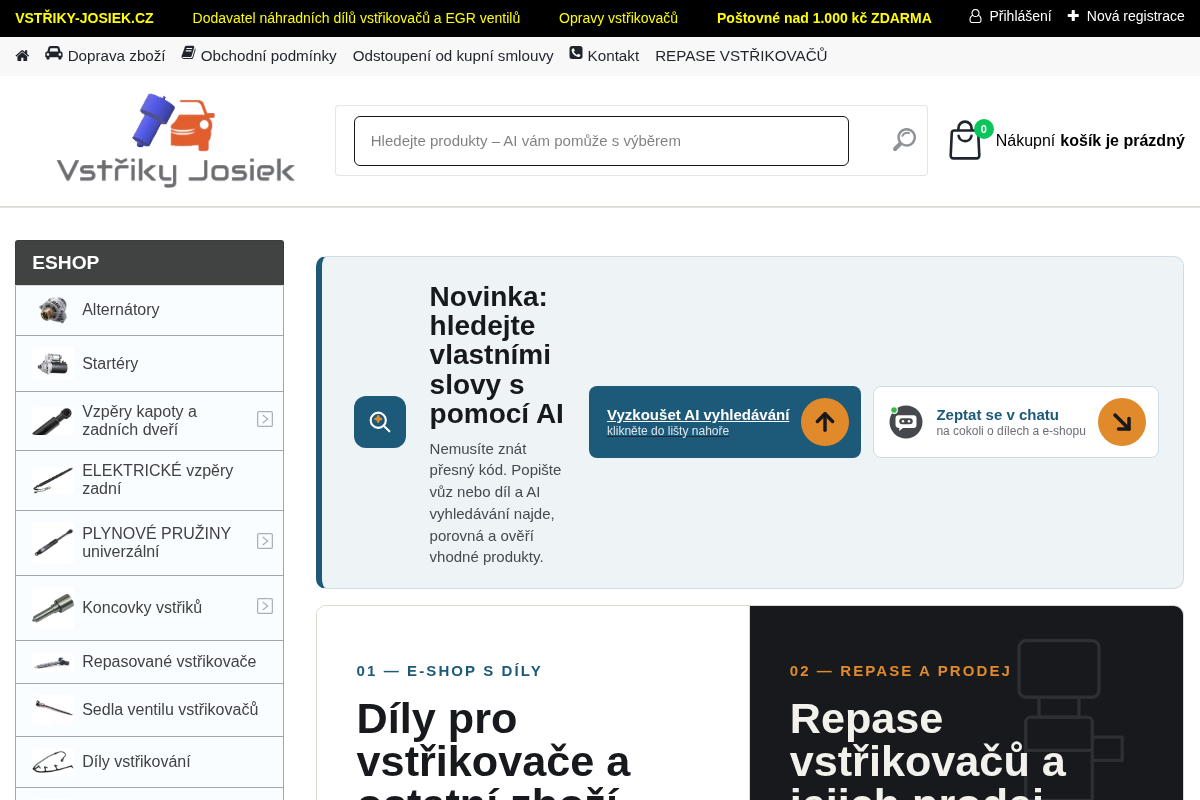The height and width of the screenshot is (800, 1200).
Task: Click Poštovné nad 1.000 kč ZDARMA text
Action: [x=824, y=18]
